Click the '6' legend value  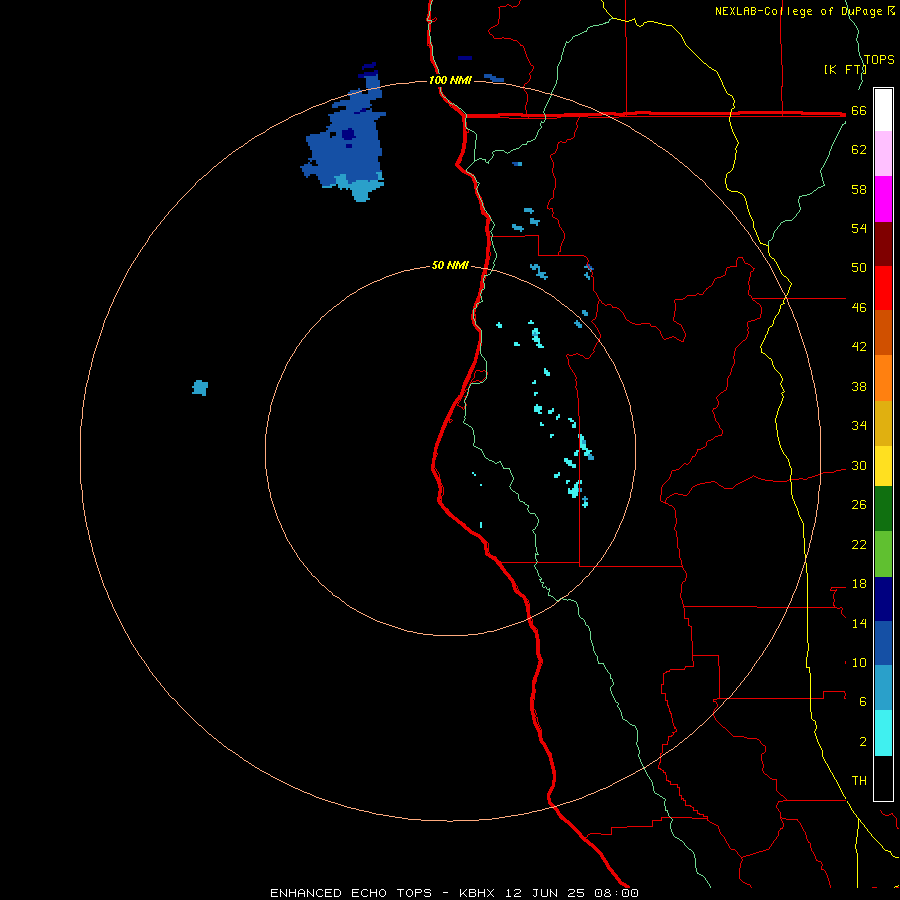click(x=863, y=702)
